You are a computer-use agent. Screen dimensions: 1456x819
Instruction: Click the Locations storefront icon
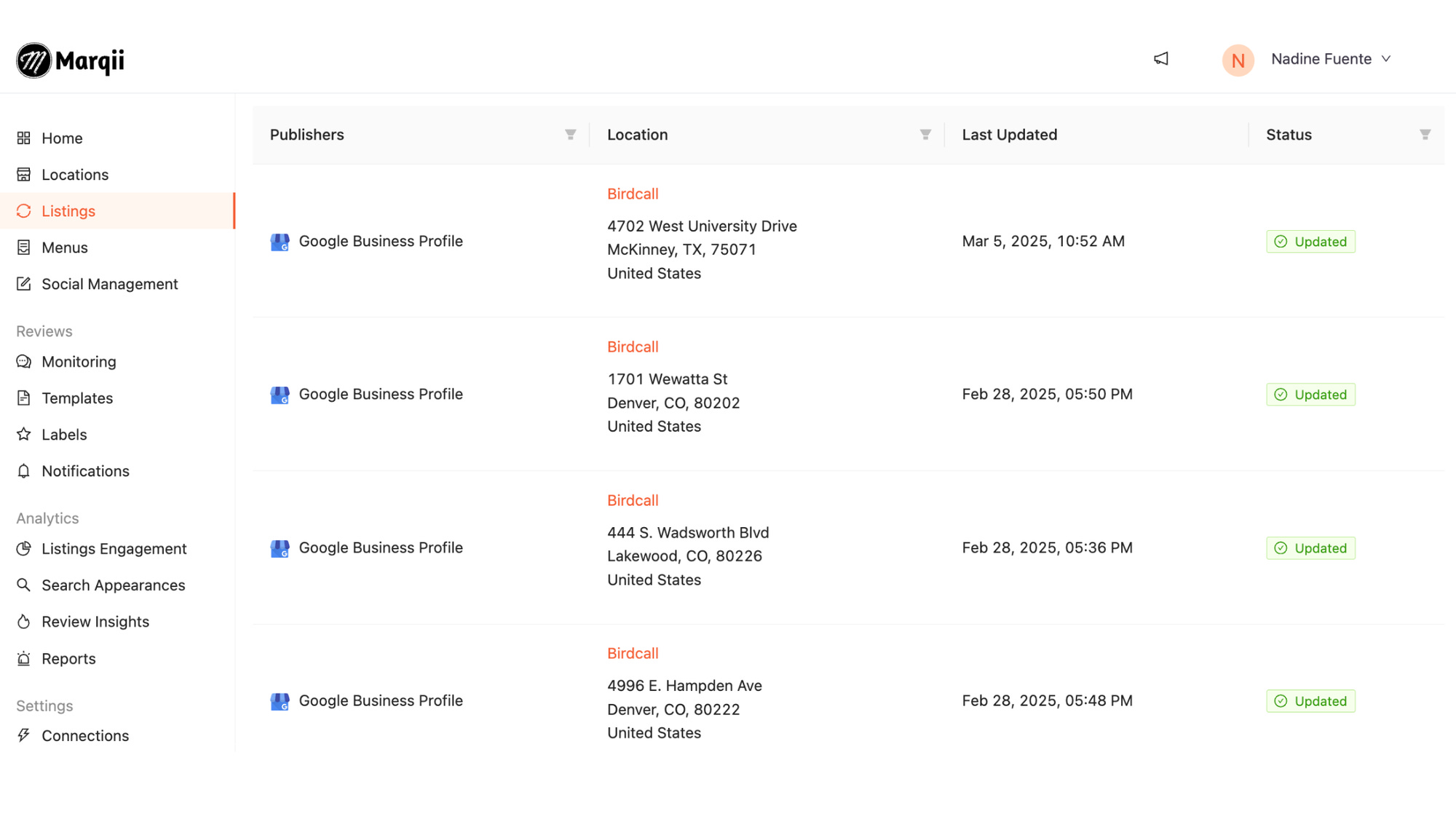(x=24, y=175)
